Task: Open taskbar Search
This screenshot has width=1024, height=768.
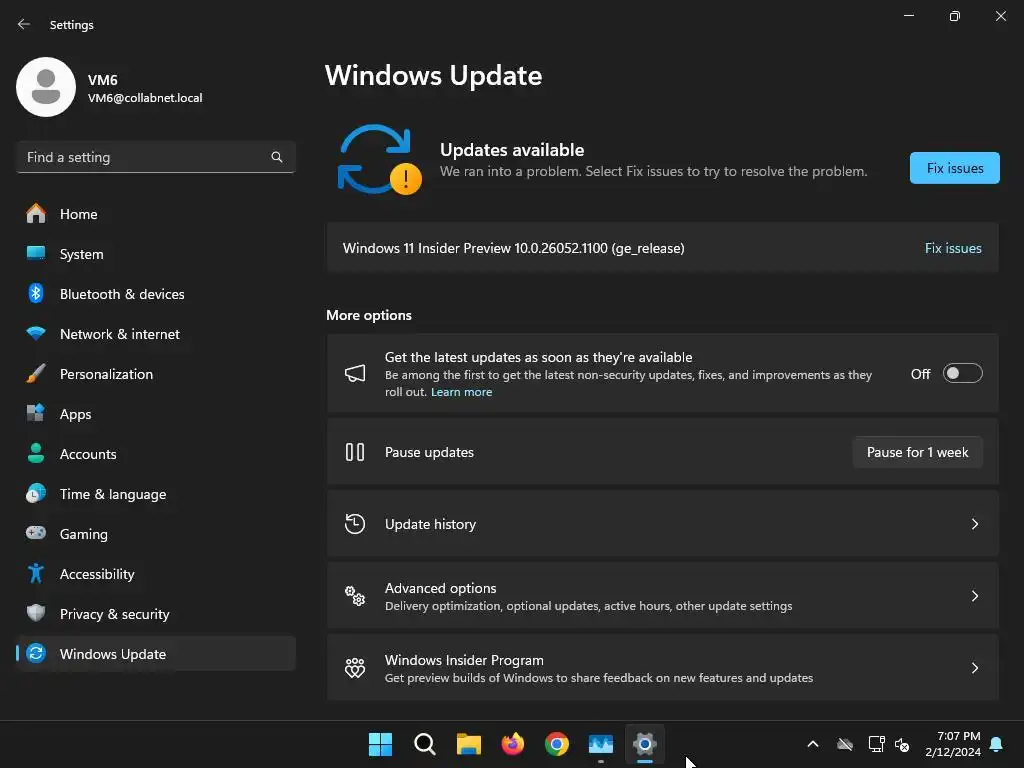Action: (x=424, y=744)
